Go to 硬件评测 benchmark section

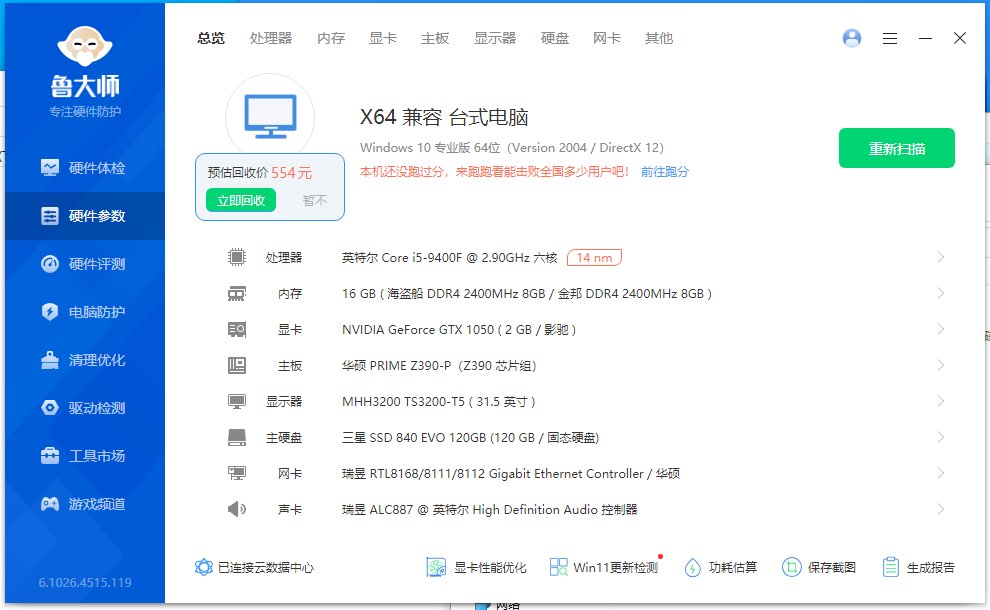coord(84,264)
